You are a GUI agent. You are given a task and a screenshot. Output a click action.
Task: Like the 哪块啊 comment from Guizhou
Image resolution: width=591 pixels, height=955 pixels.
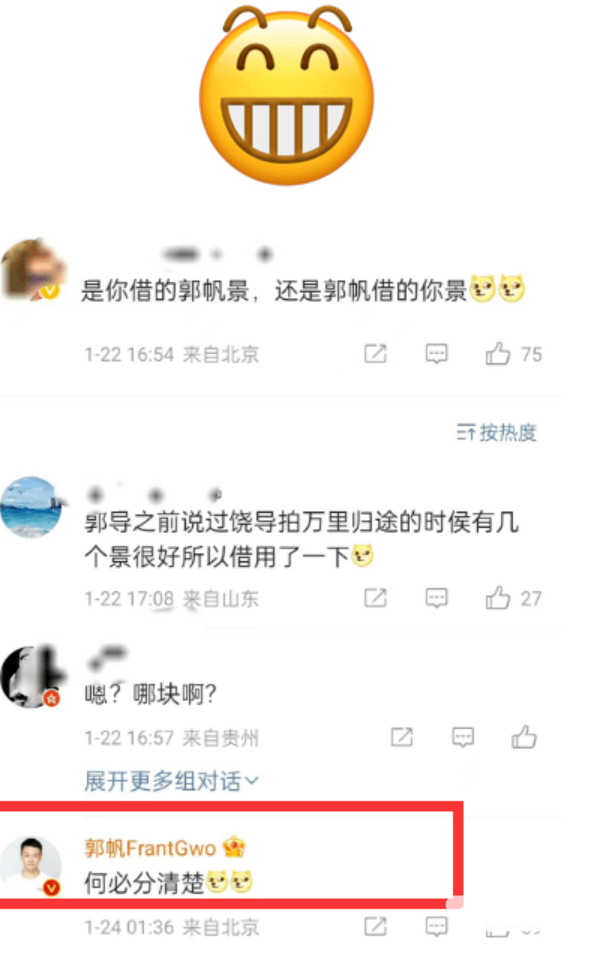click(524, 737)
